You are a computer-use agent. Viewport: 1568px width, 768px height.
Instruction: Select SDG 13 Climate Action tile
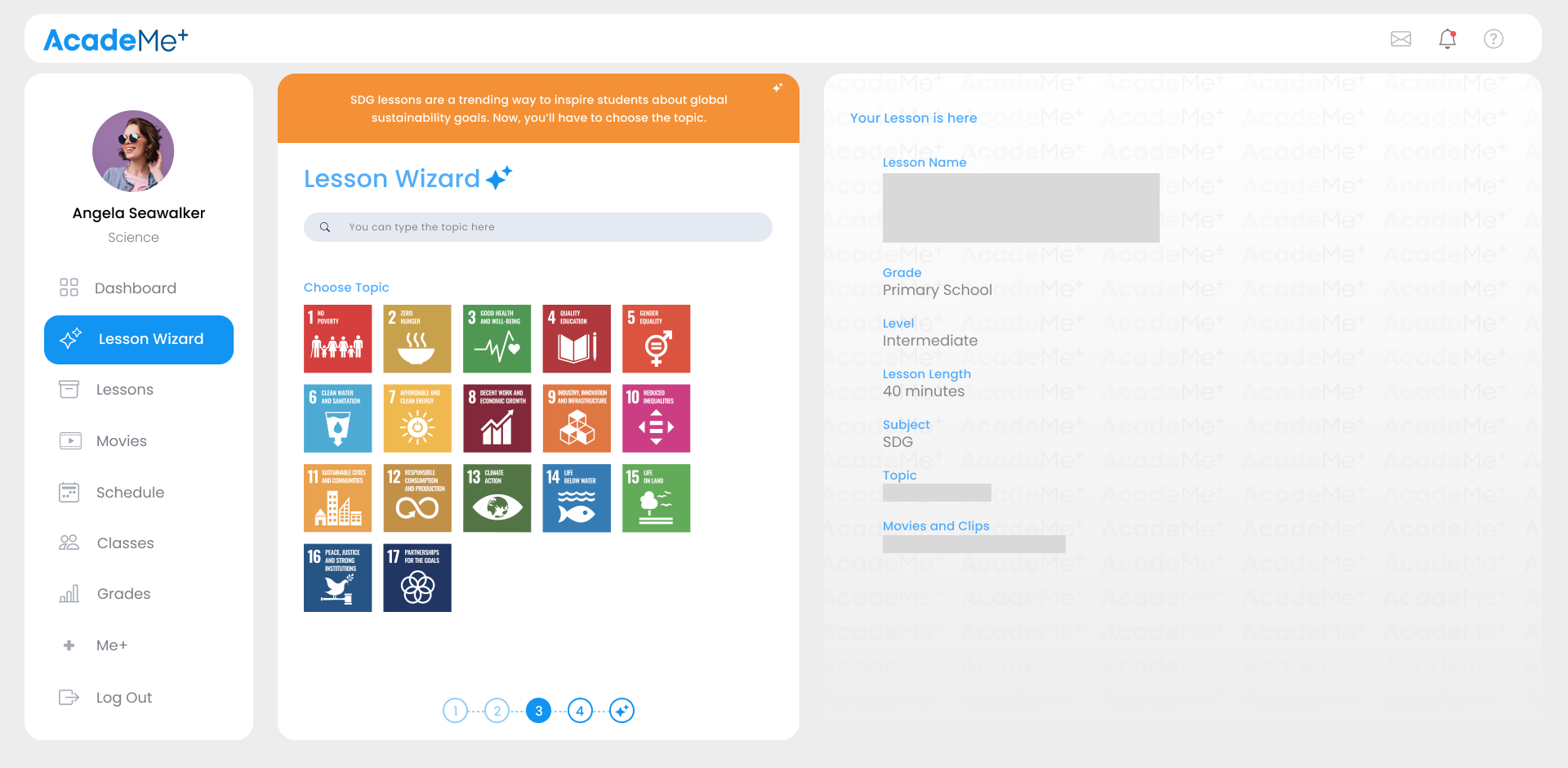coord(497,498)
